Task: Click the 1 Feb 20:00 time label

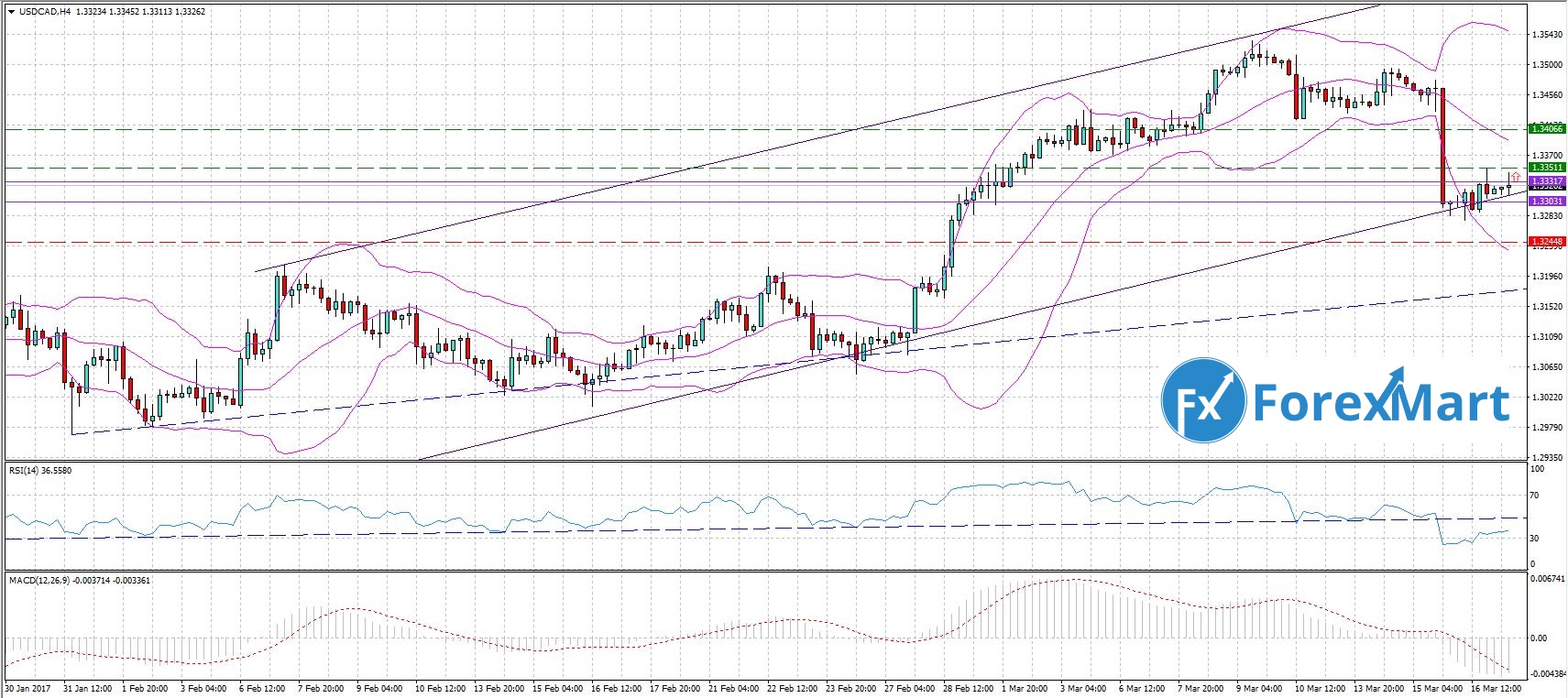Action: click(x=147, y=687)
